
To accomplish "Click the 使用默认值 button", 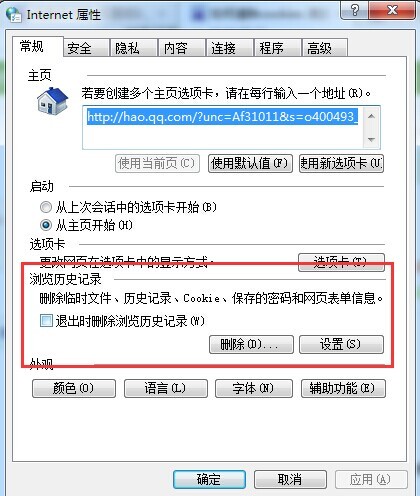I will [250, 163].
